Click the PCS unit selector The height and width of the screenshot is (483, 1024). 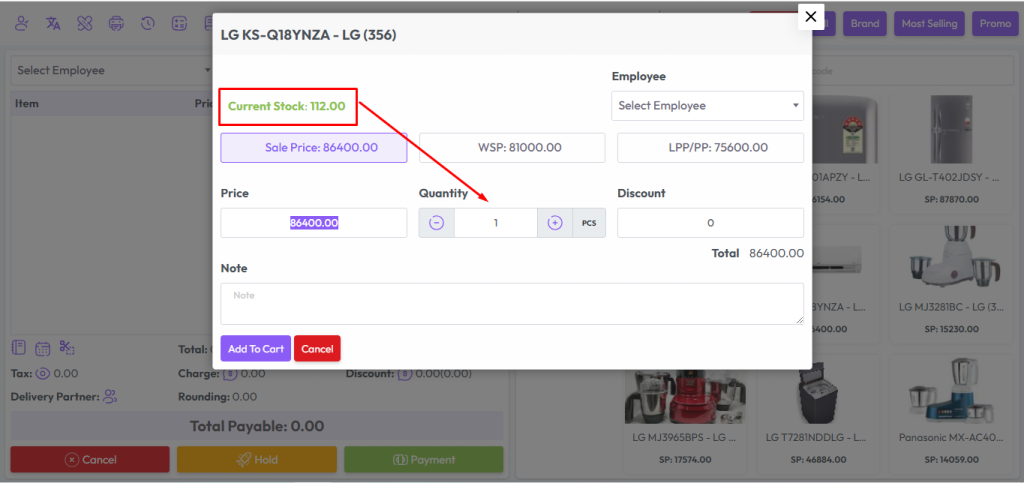589,223
